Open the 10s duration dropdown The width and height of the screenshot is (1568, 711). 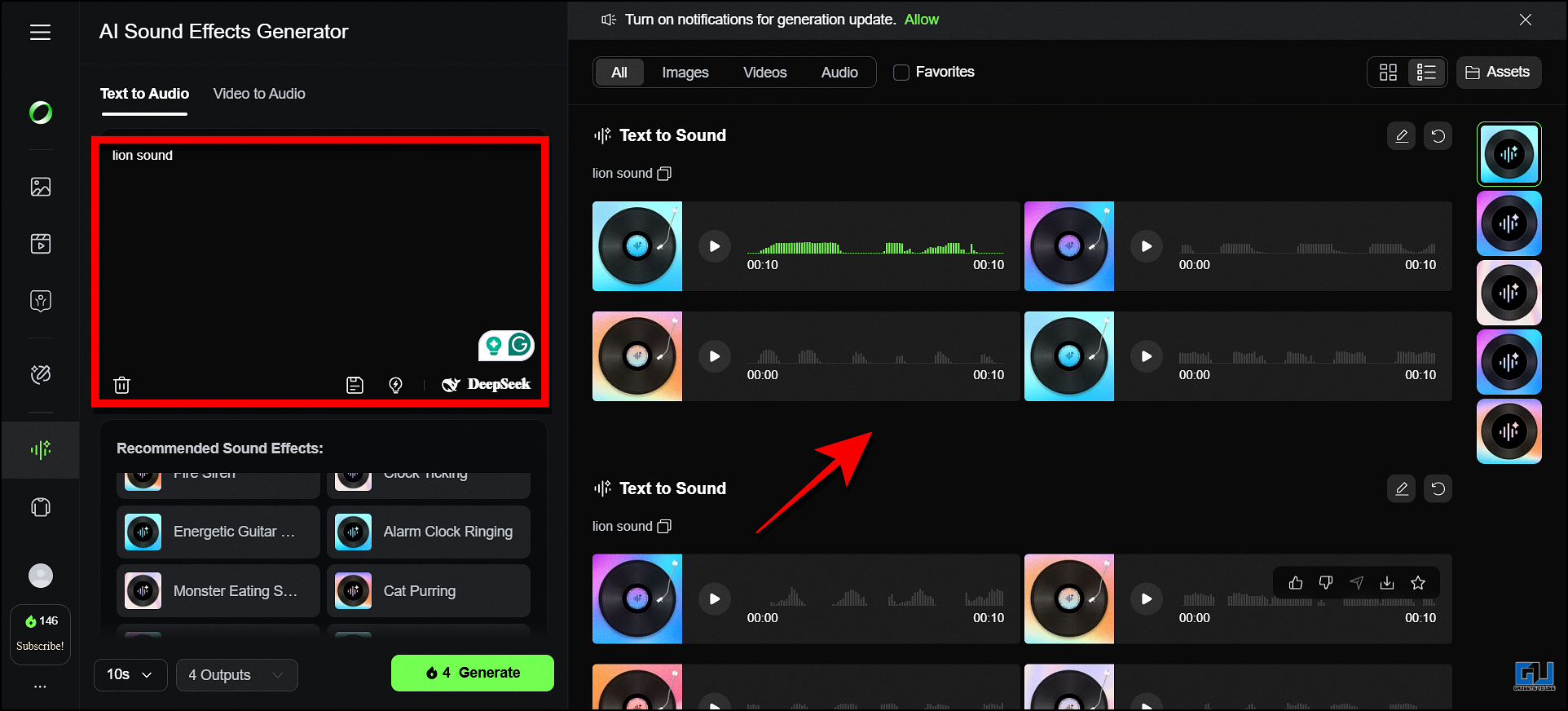point(130,674)
